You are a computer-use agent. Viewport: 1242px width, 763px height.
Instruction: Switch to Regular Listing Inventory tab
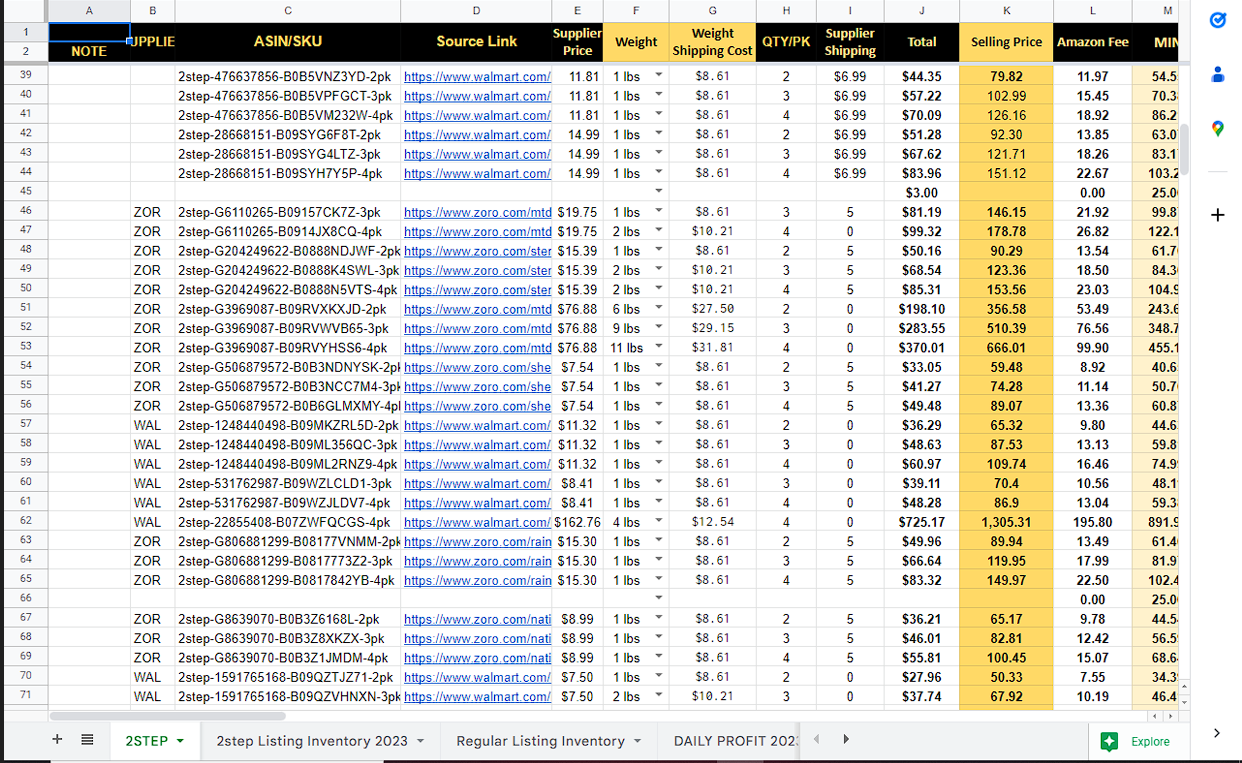[540, 741]
